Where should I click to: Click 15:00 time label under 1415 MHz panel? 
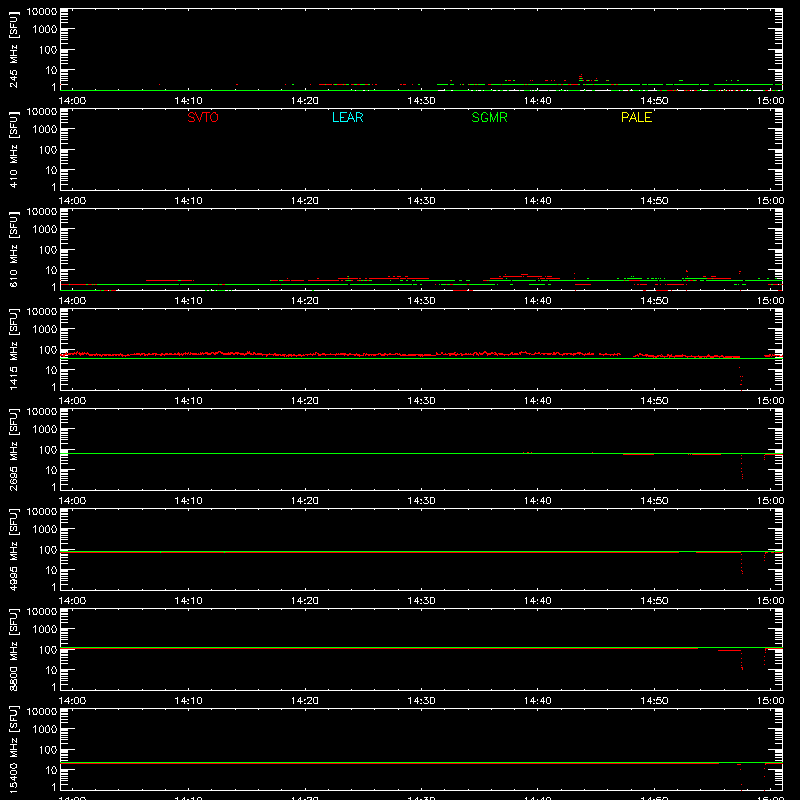coord(770,401)
